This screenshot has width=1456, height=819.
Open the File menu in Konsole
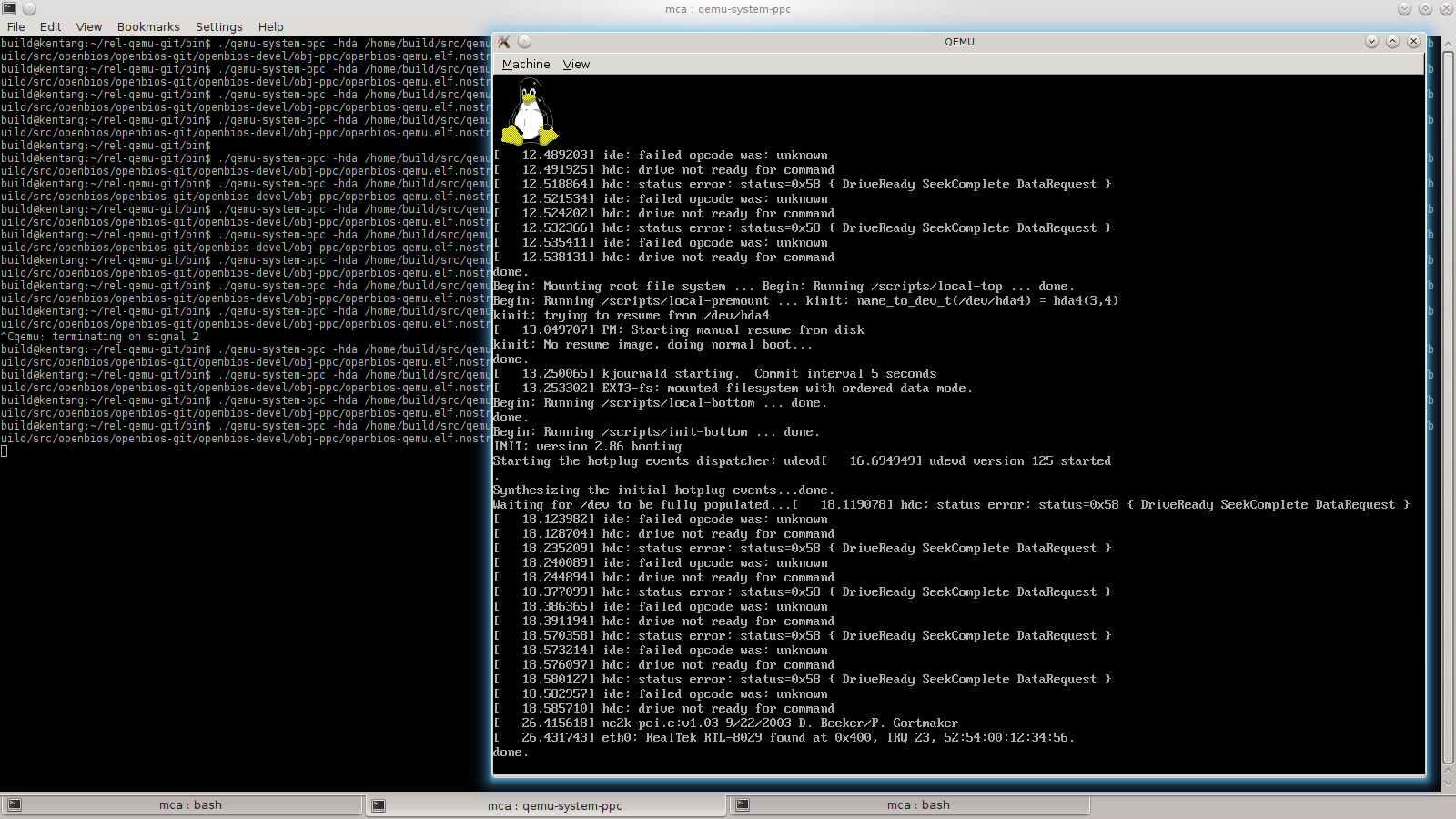point(16,26)
